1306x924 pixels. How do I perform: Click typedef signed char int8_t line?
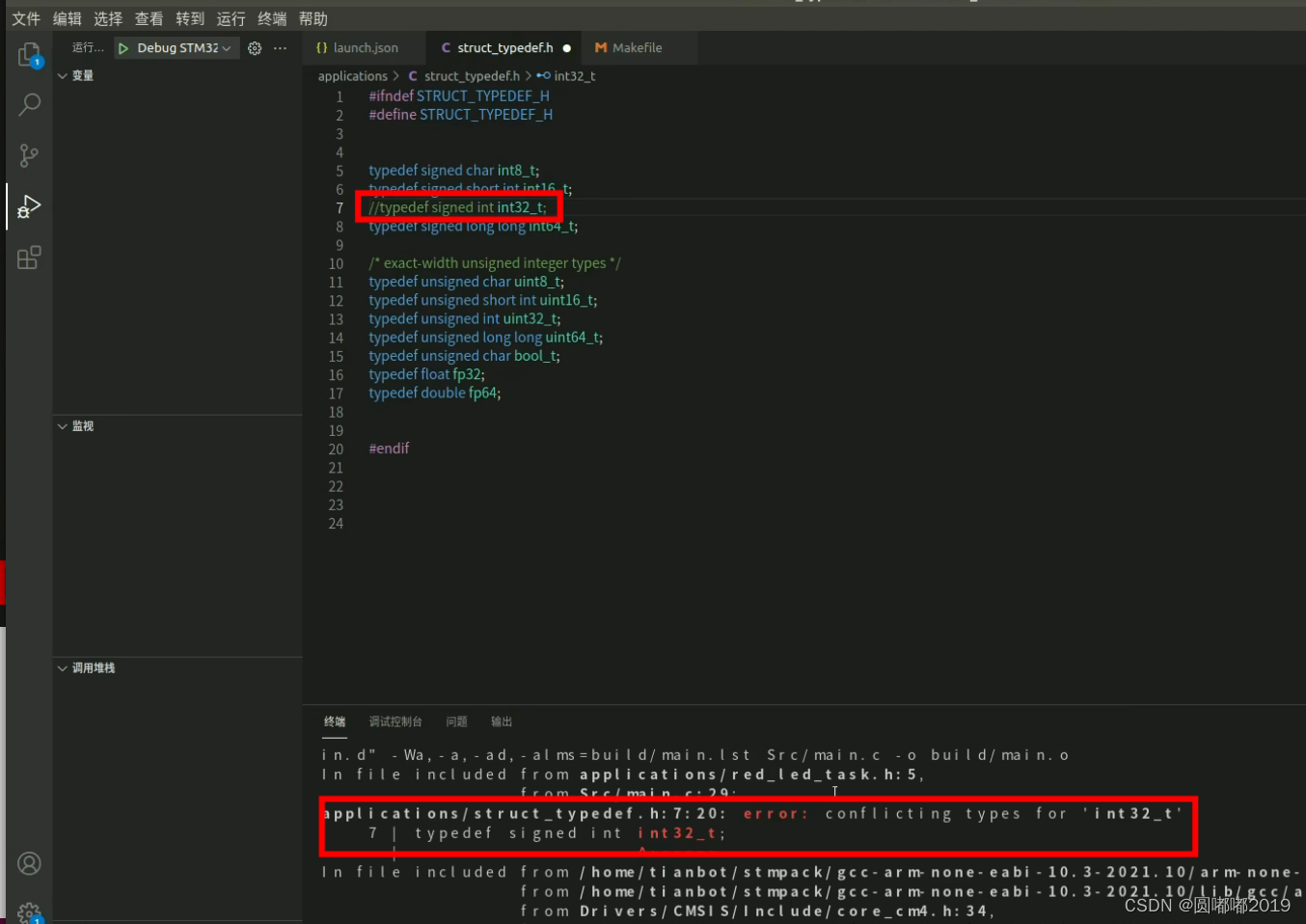pos(453,171)
